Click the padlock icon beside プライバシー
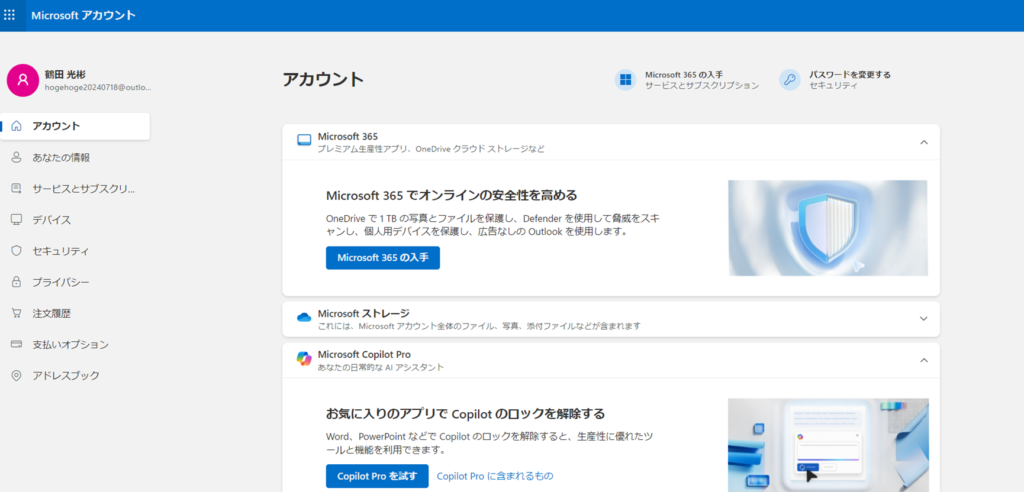The height and width of the screenshot is (492, 1024). tap(17, 282)
